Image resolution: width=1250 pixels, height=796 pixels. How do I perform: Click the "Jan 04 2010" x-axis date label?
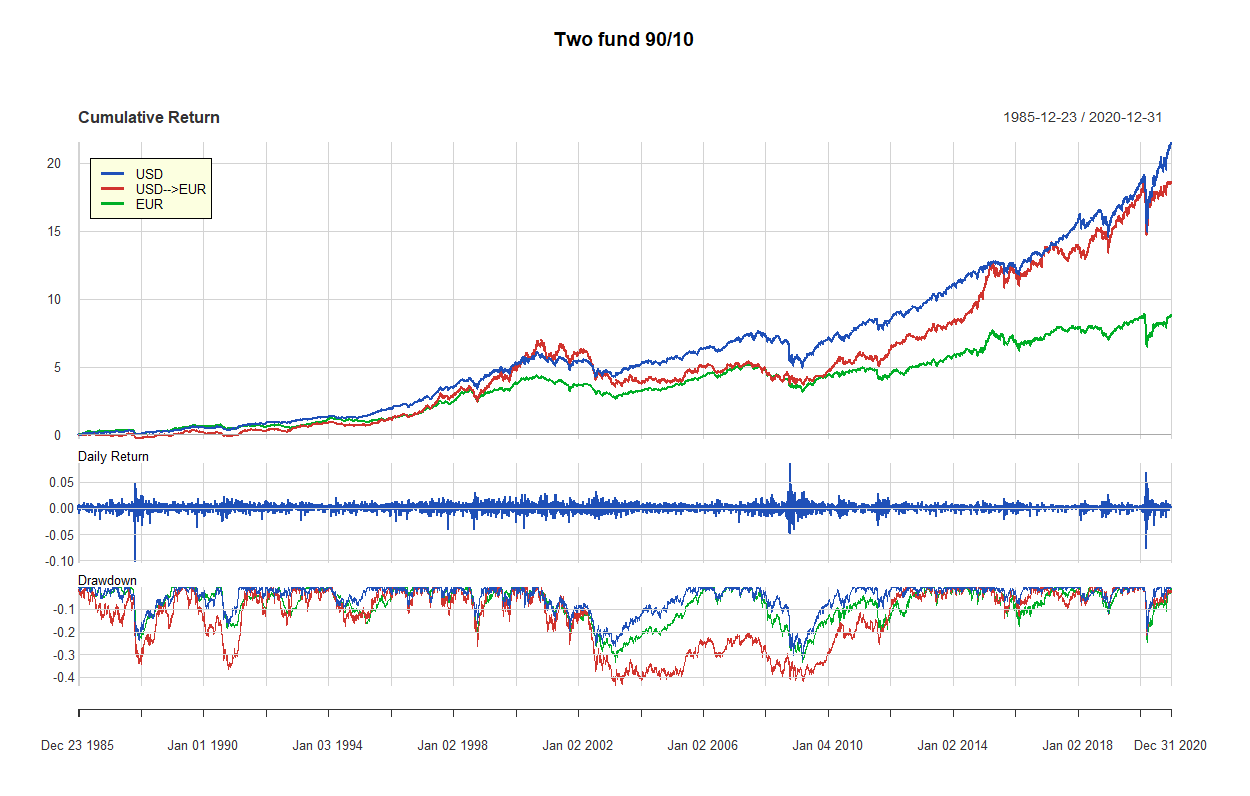click(x=828, y=745)
